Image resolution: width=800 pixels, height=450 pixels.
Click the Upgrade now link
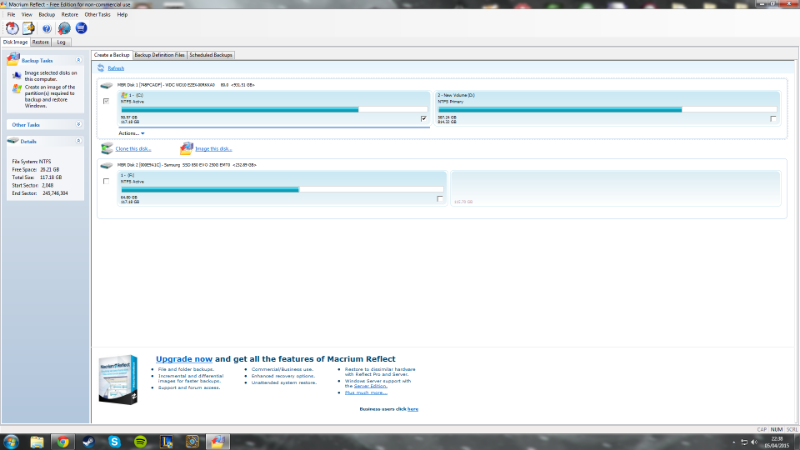pos(183,358)
